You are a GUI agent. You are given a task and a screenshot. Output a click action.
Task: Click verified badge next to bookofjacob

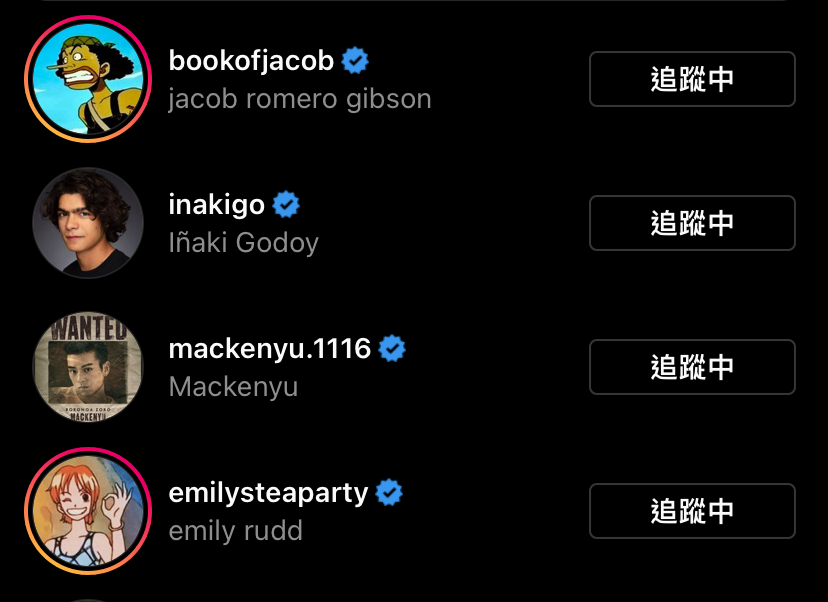click(x=355, y=60)
